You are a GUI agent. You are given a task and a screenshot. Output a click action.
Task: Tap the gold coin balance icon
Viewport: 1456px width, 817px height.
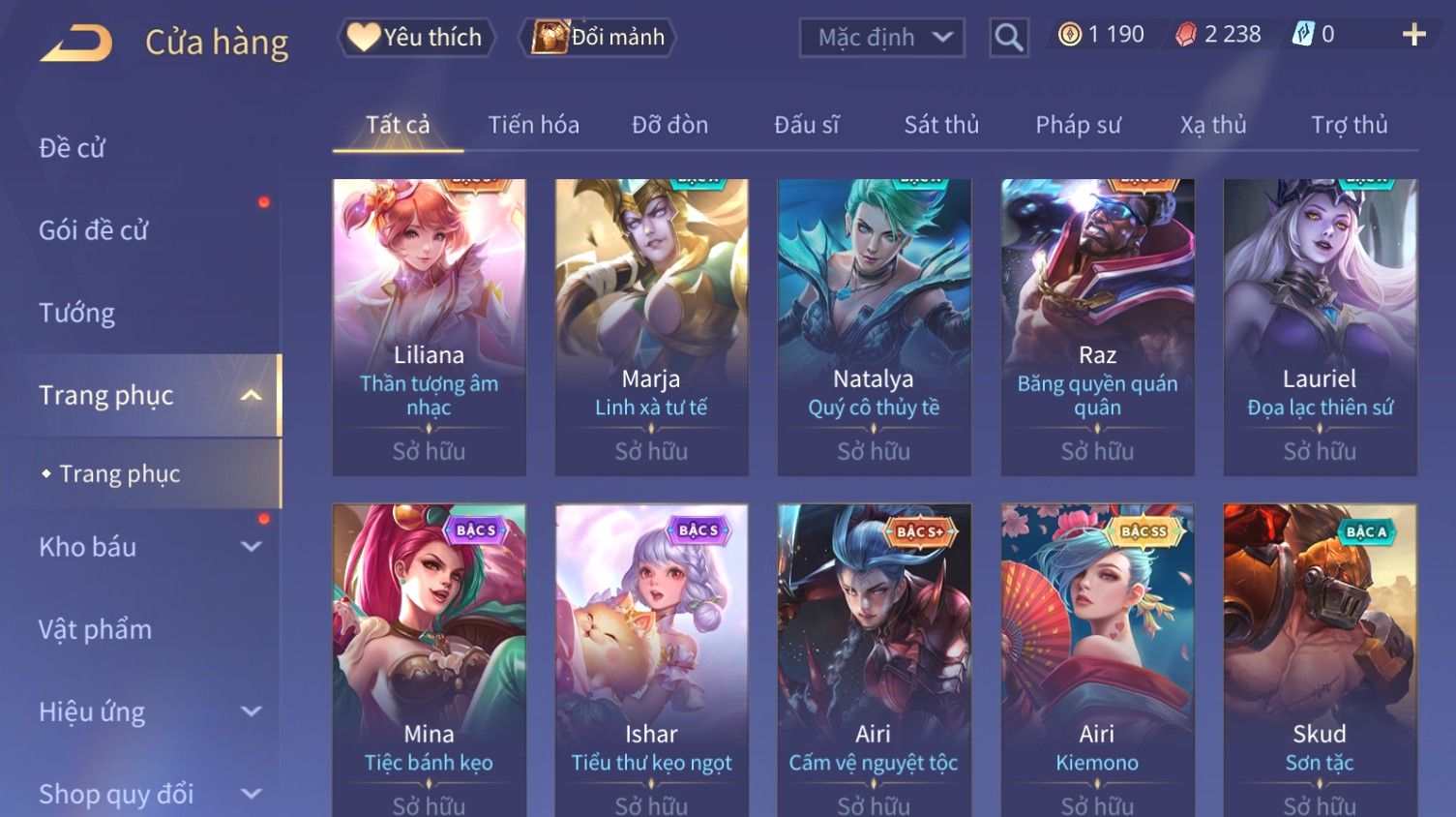pos(1069,35)
